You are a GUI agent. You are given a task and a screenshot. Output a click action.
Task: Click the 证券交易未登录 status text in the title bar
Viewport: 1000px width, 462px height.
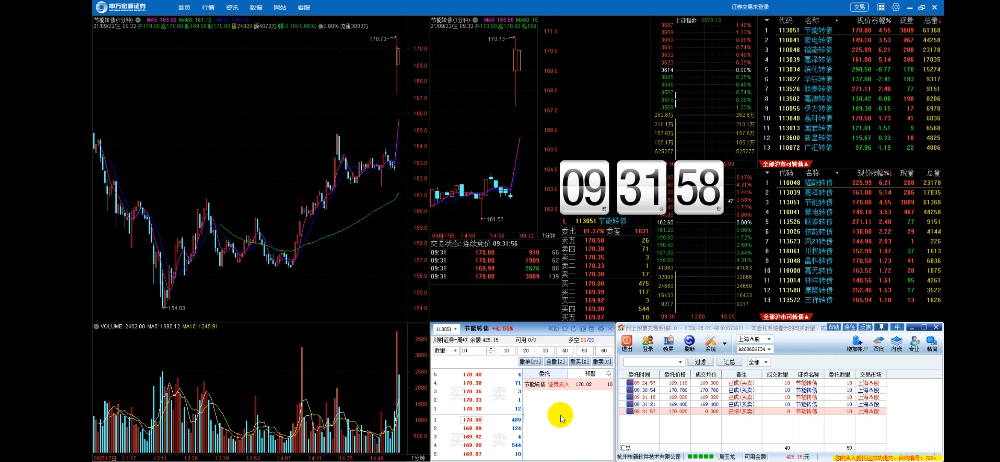tap(749, 7)
